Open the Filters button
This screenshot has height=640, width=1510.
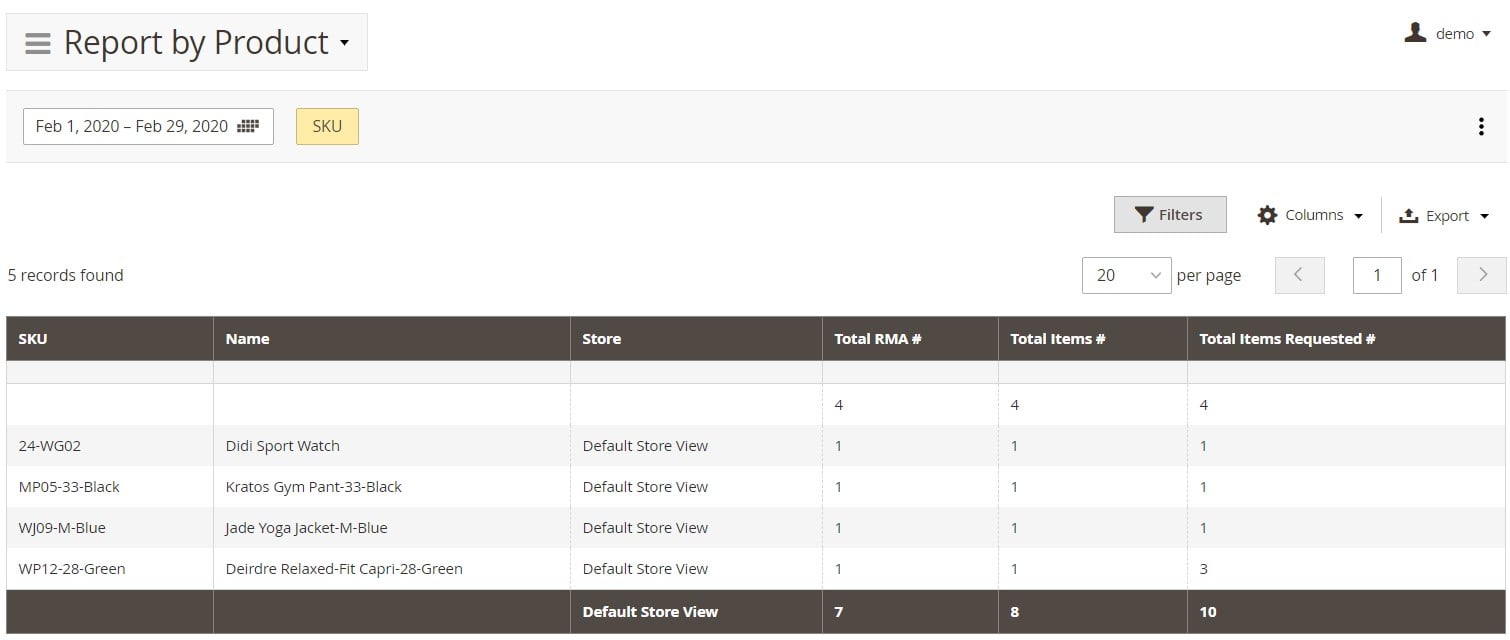point(1170,215)
